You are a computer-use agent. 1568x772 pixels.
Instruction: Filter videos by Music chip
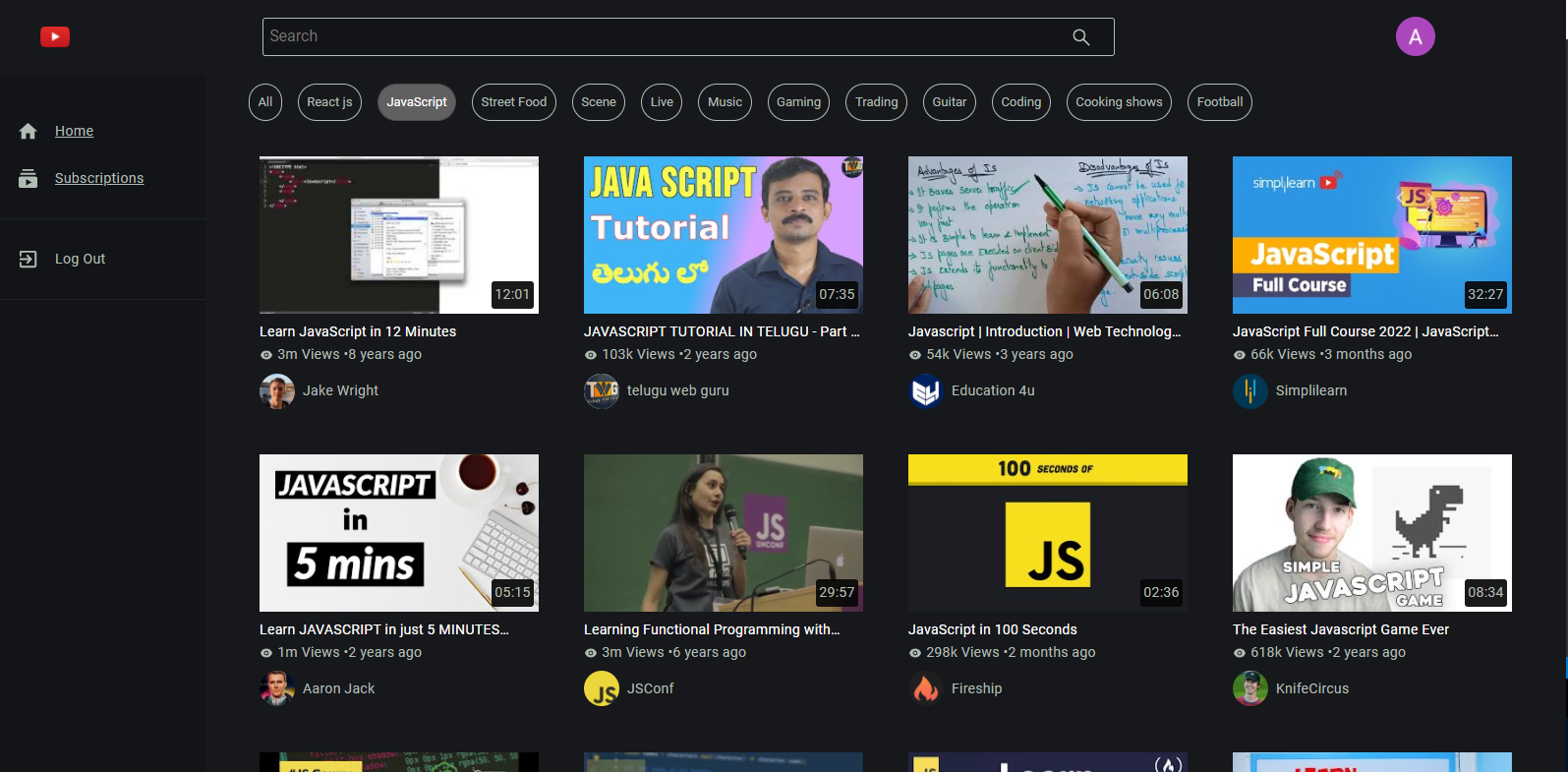pyautogui.click(x=726, y=102)
